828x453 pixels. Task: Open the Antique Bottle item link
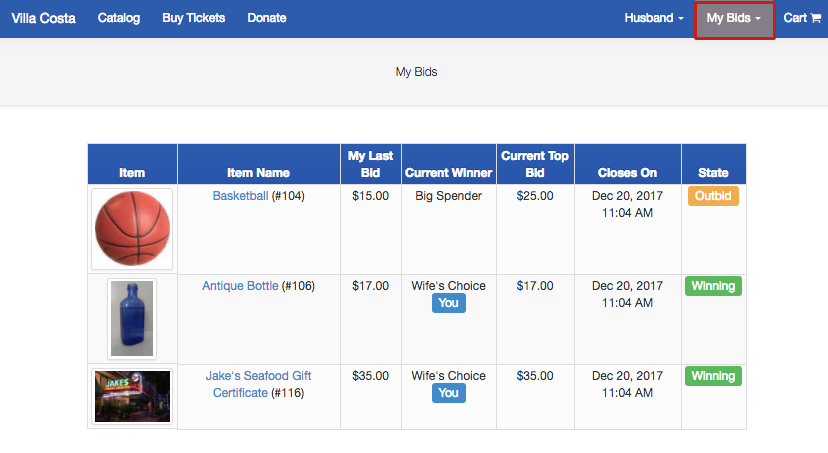[240, 286]
